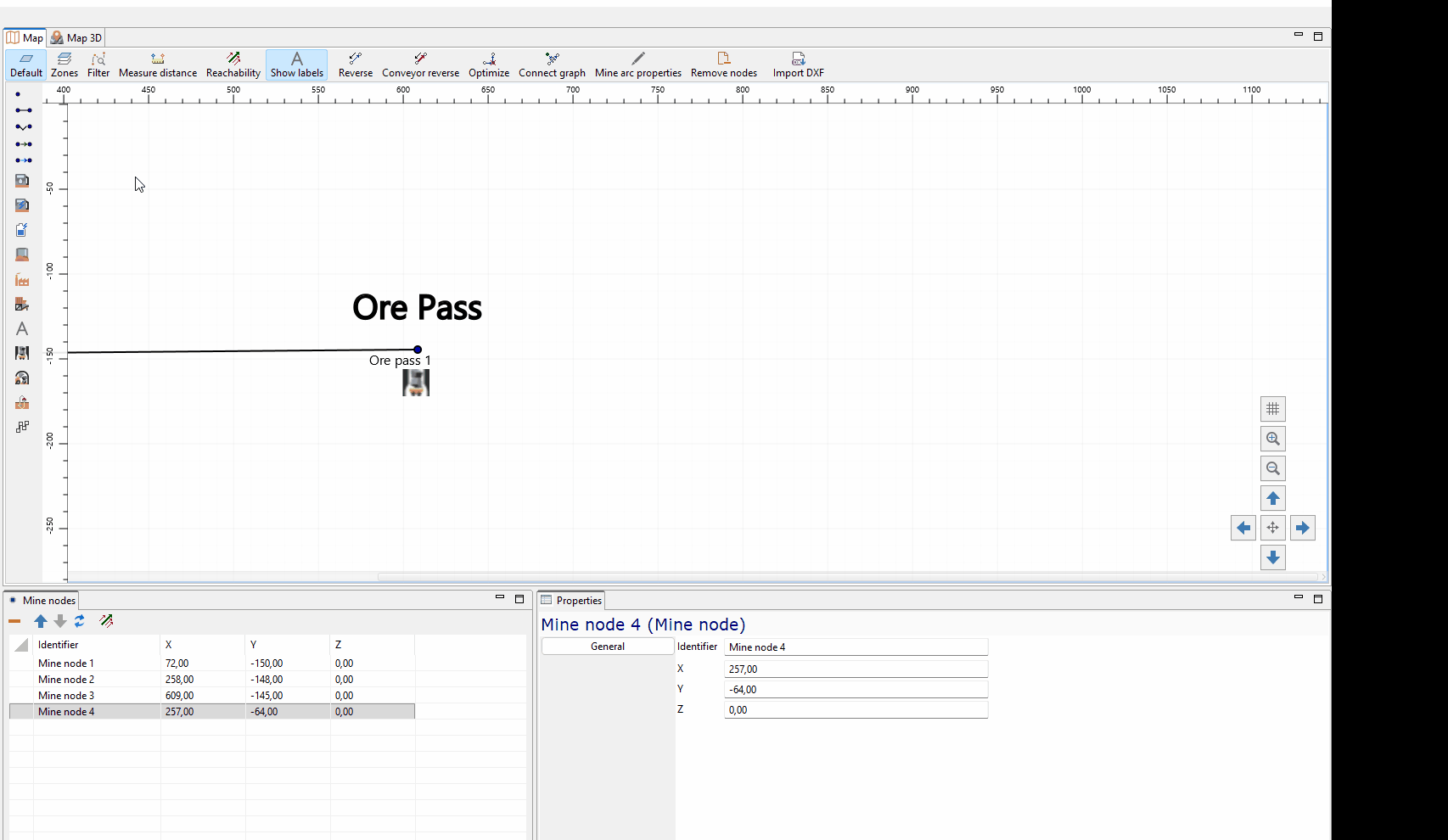Select the Mine node 2 row
Image resolution: width=1448 pixels, height=840 pixels.
point(212,680)
